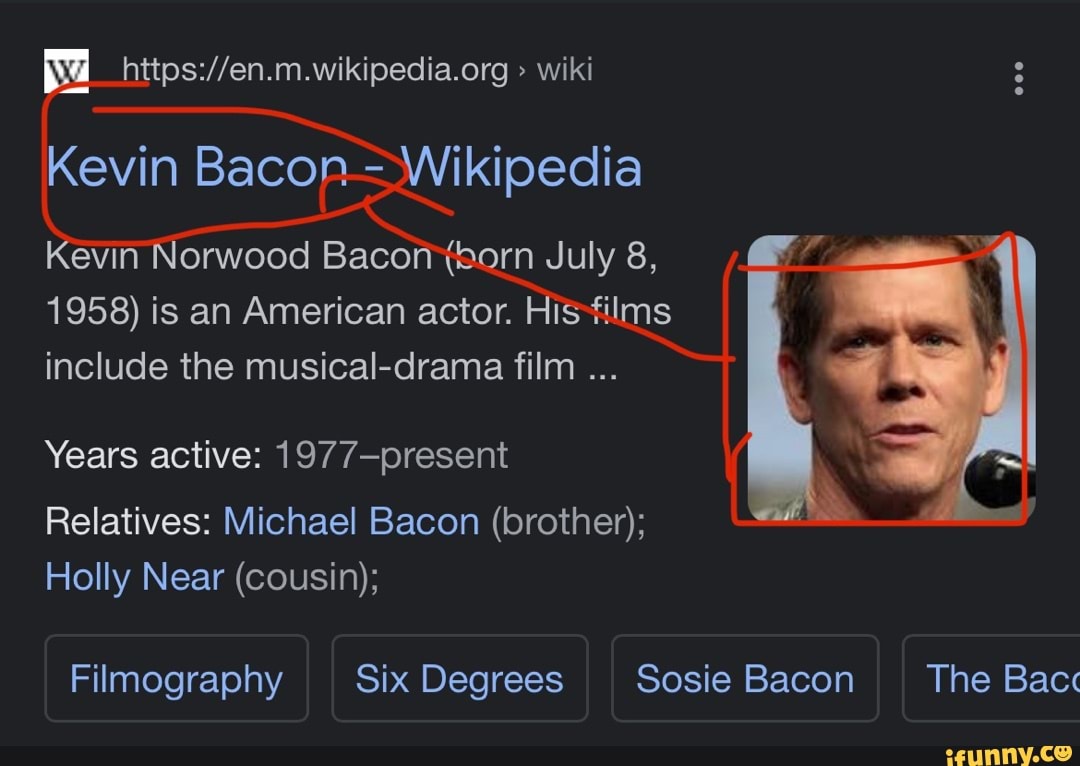1080x766 pixels.
Task: Click the Wikipedia 'W' favicon
Action: pyautogui.click(x=66, y=72)
